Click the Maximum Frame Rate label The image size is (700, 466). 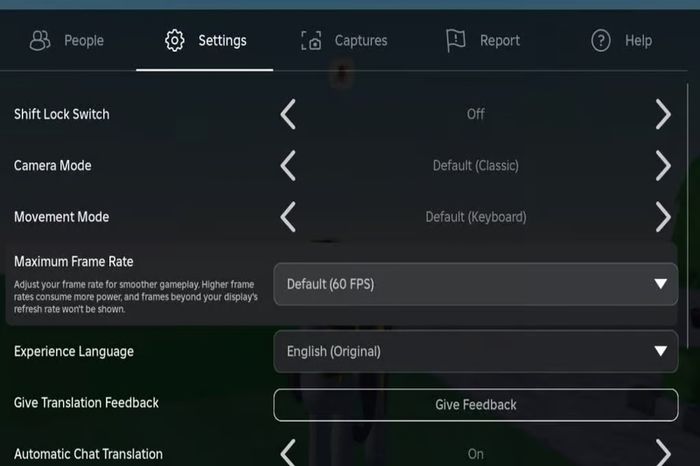click(74, 262)
